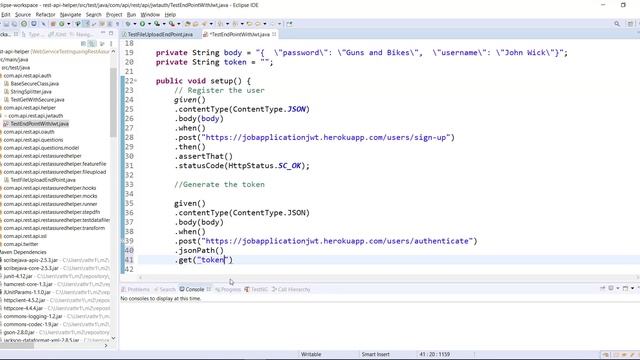Screen dimensions: 640x360
Task: Click the Save toolbar icon
Action: (7, 24)
